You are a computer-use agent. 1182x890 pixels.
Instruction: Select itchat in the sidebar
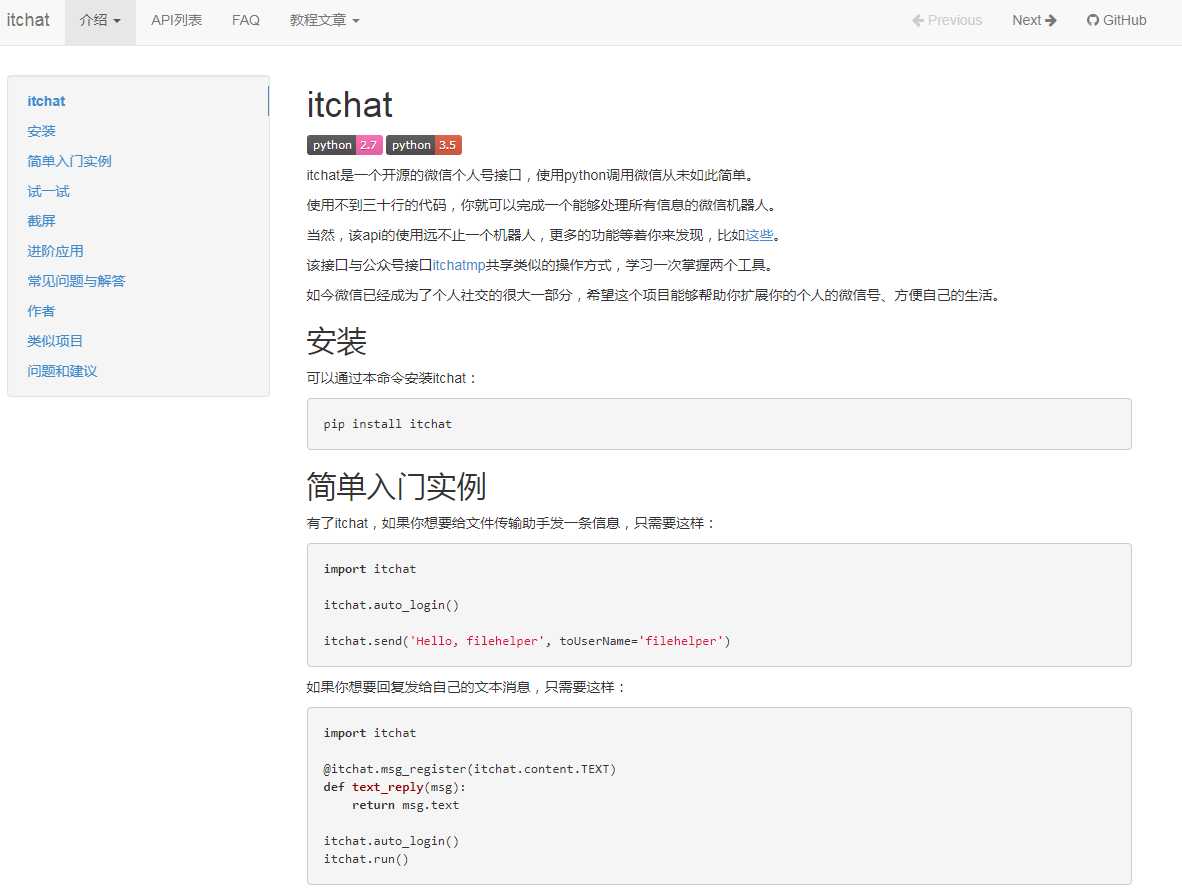(46, 101)
